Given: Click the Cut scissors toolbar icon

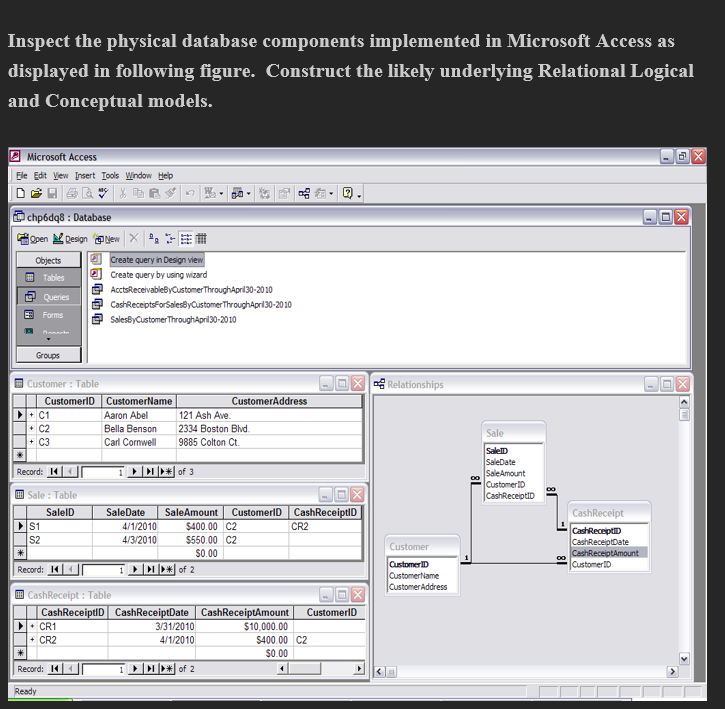Looking at the screenshot, I should [x=123, y=193].
